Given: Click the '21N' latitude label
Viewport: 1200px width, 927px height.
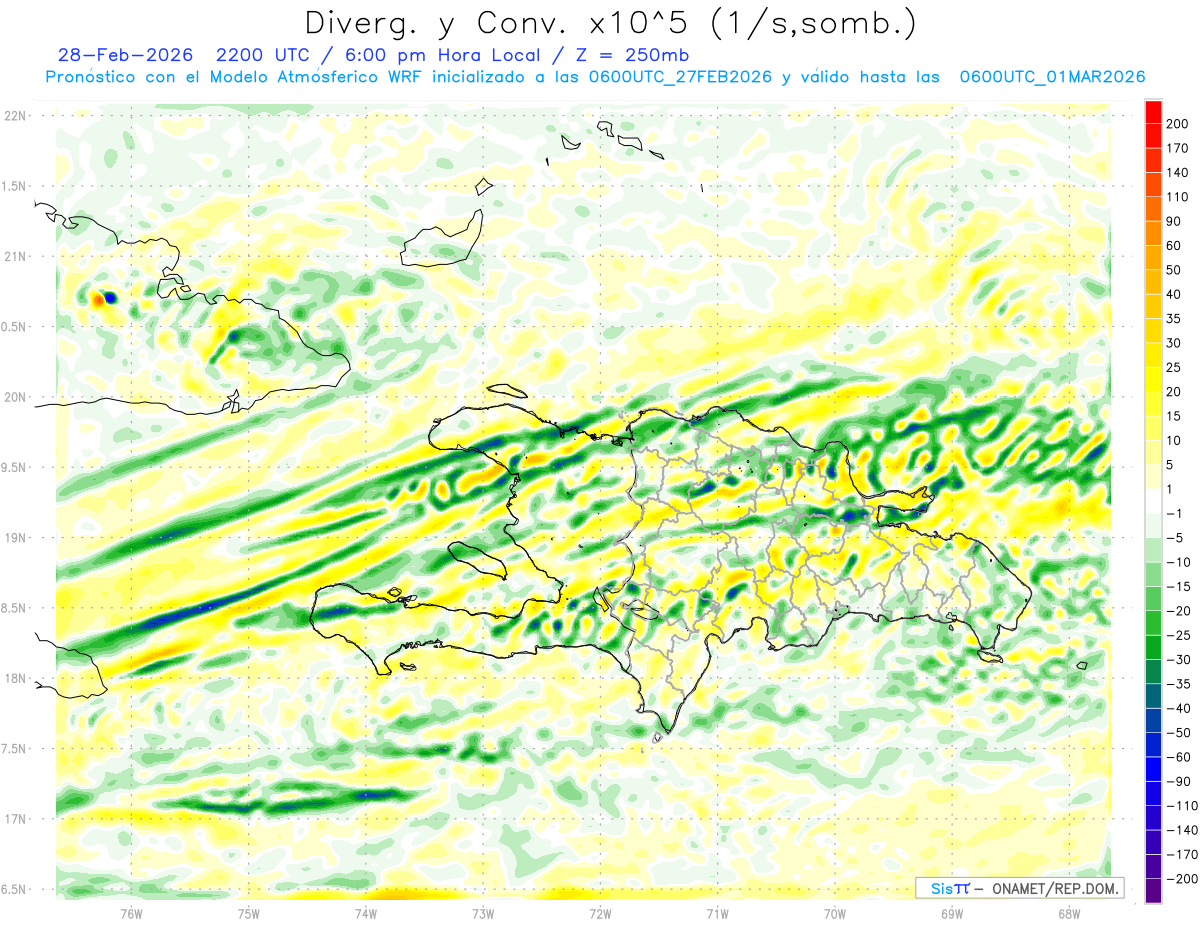Looking at the screenshot, I should (x=15, y=257).
